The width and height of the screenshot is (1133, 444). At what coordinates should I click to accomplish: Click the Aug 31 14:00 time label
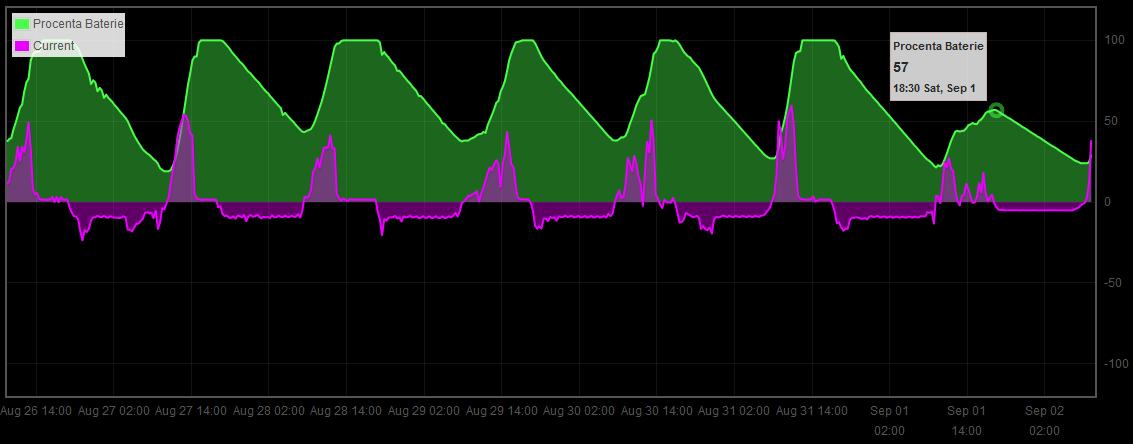pyautogui.click(x=811, y=411)
